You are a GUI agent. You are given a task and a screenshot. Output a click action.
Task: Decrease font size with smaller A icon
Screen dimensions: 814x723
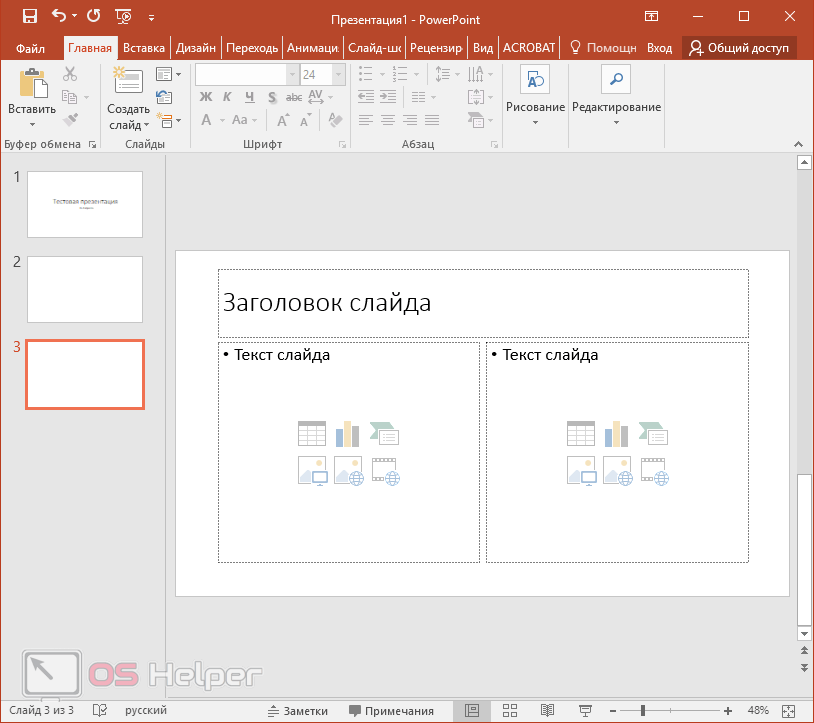coord(305,120)
